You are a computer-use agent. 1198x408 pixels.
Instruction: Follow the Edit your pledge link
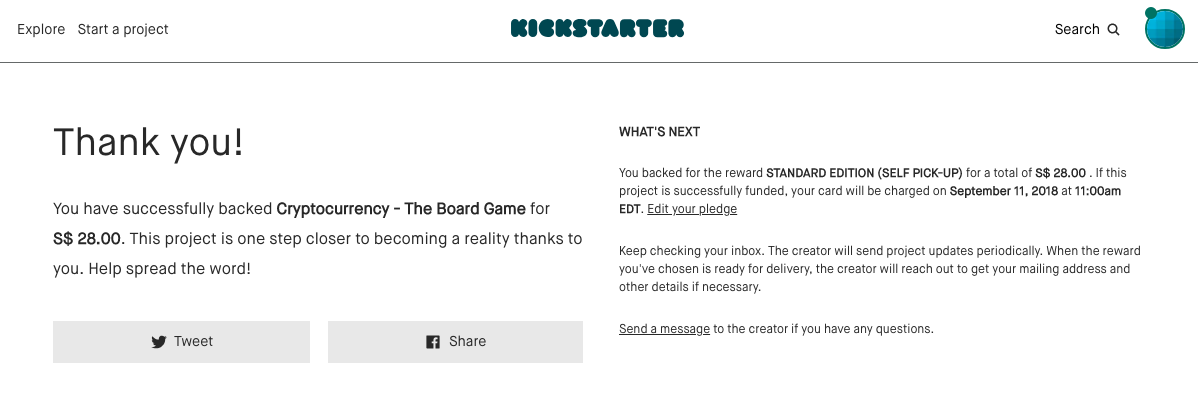[x=692, y=209]
